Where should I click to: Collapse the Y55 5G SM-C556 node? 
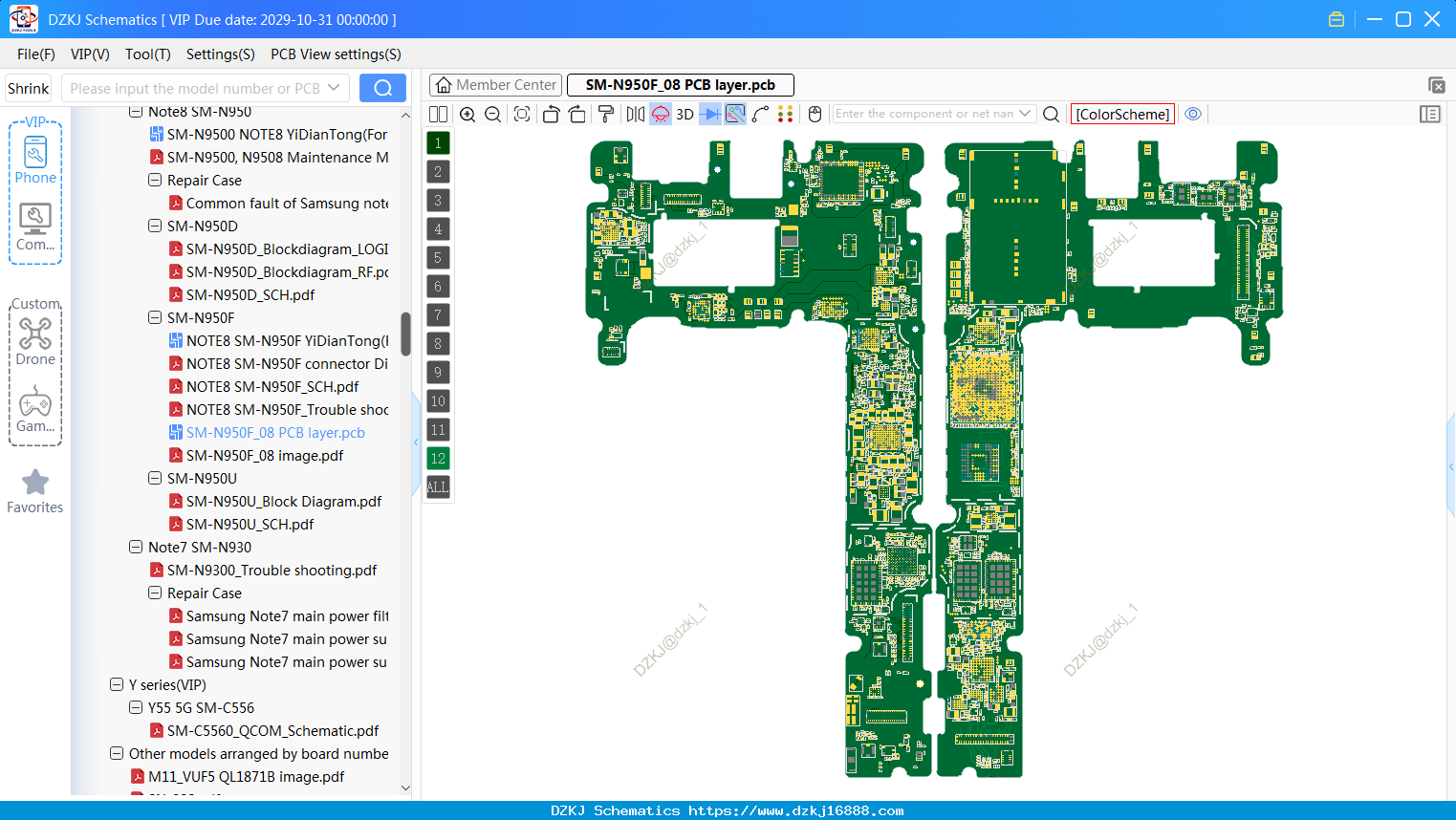136,707
